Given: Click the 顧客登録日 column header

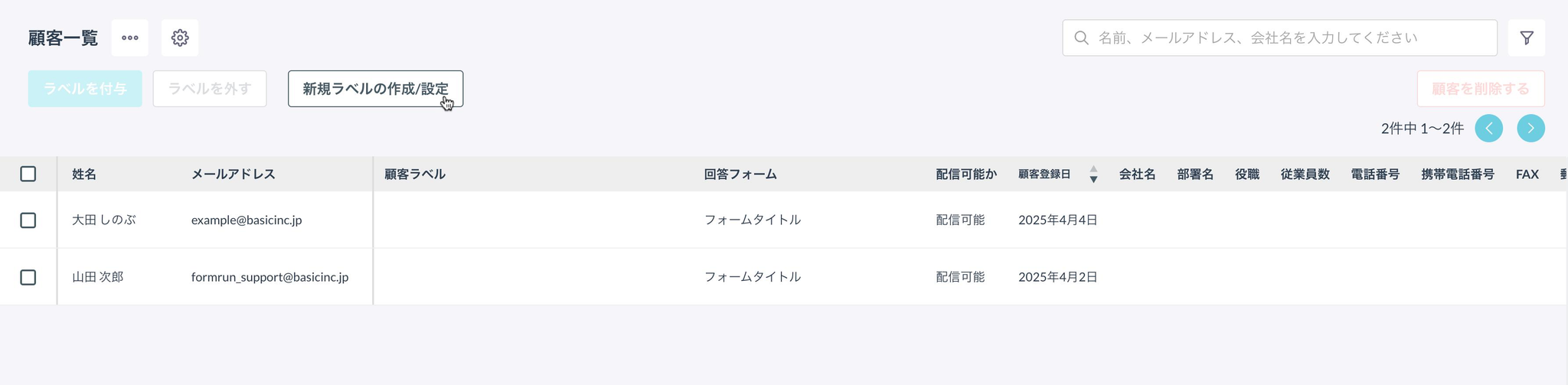Looking at the screenshot, I should 1044,174.
